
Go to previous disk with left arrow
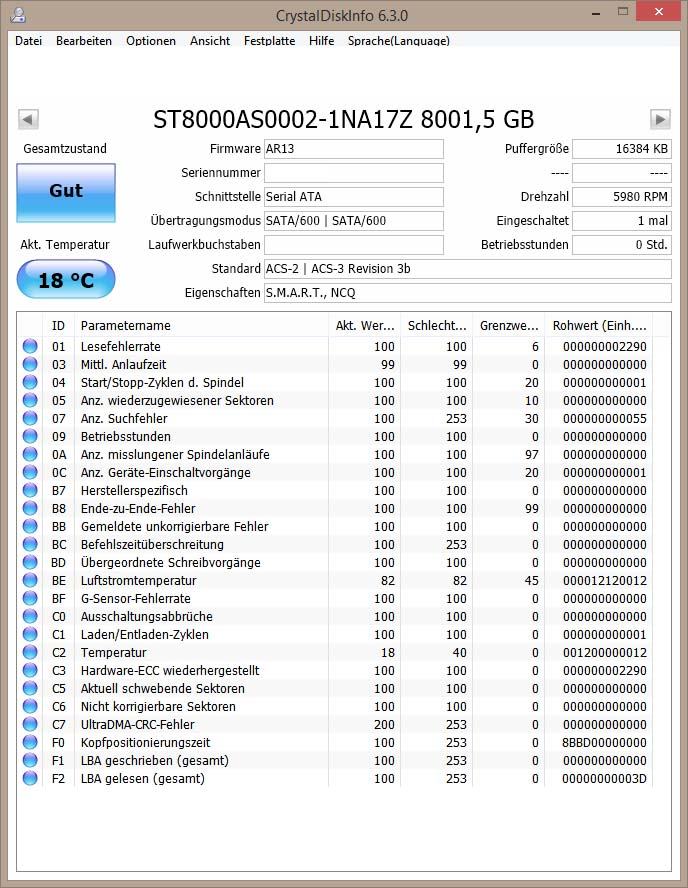pos(28,119)
